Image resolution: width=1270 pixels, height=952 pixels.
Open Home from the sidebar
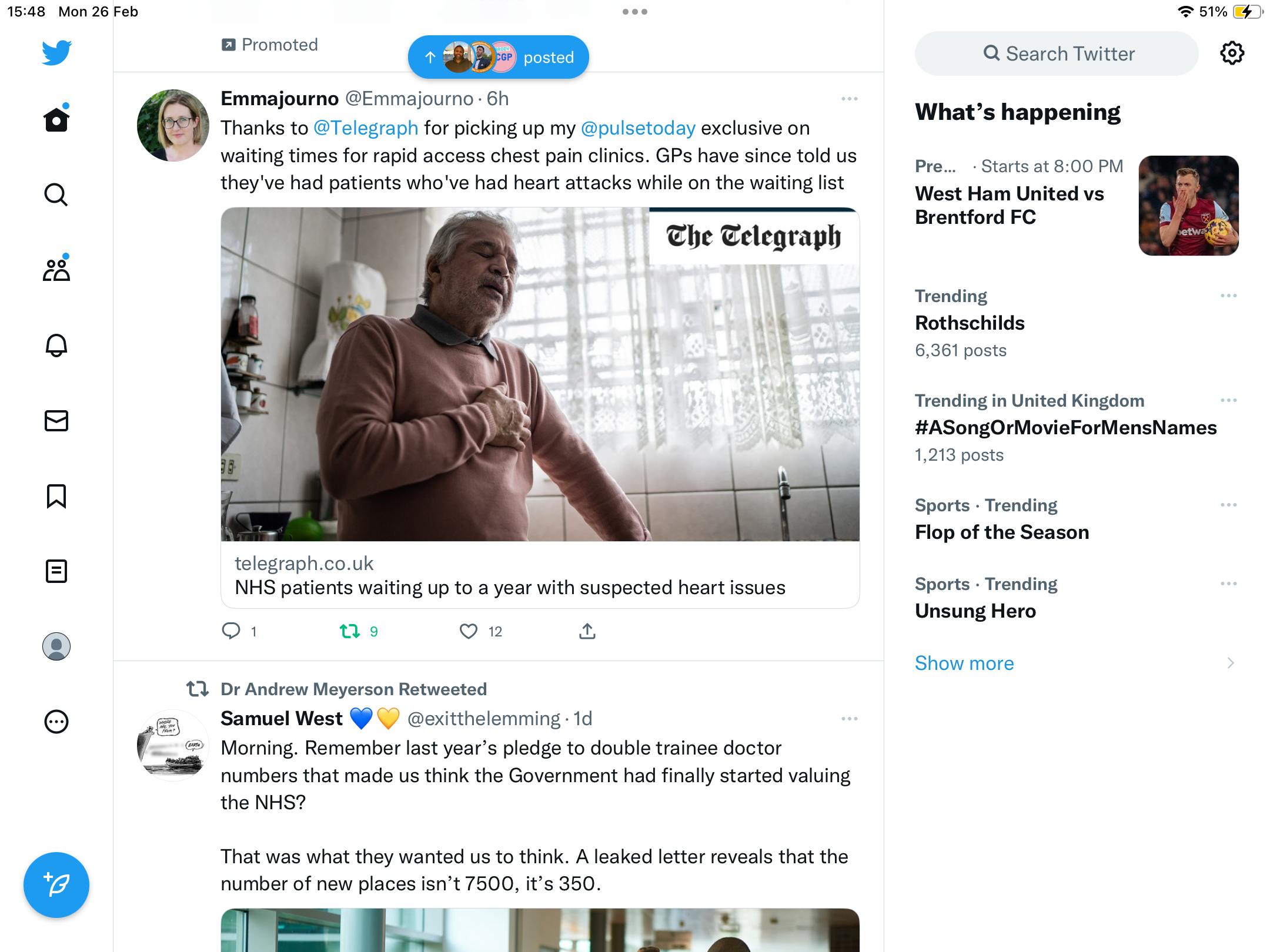click(x=56, y=119)
